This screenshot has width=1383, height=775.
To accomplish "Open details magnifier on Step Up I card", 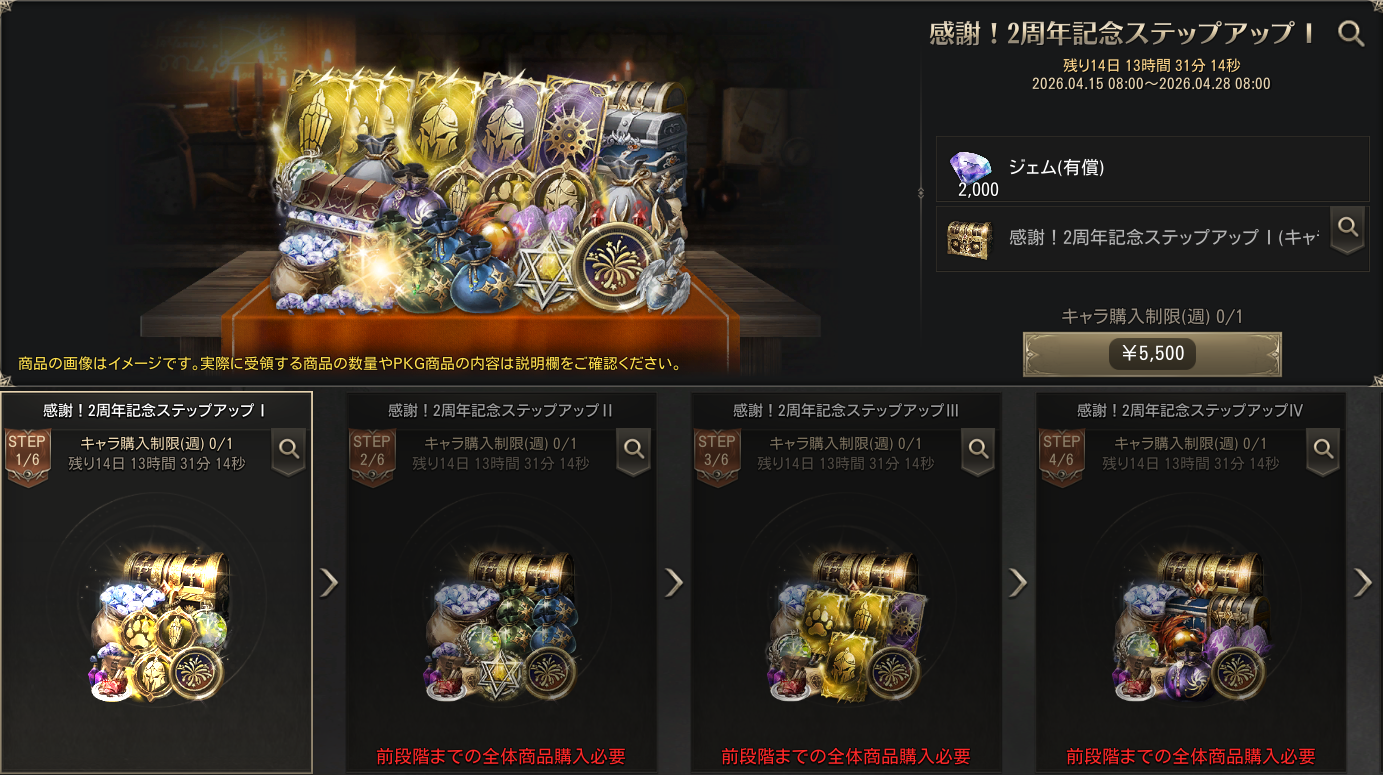I will pos(289,451).
